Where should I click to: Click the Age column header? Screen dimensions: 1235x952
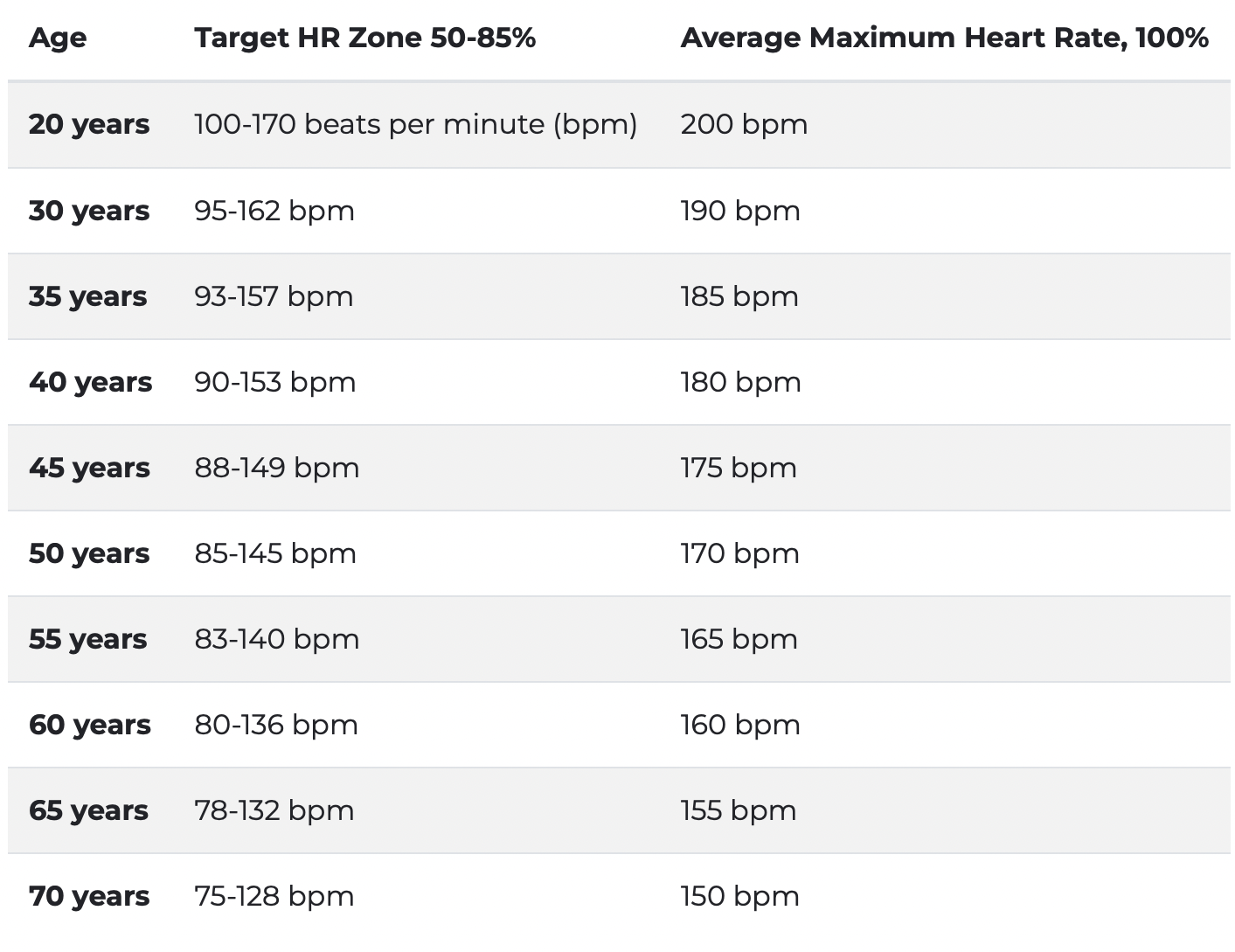[x=58, y=38]
